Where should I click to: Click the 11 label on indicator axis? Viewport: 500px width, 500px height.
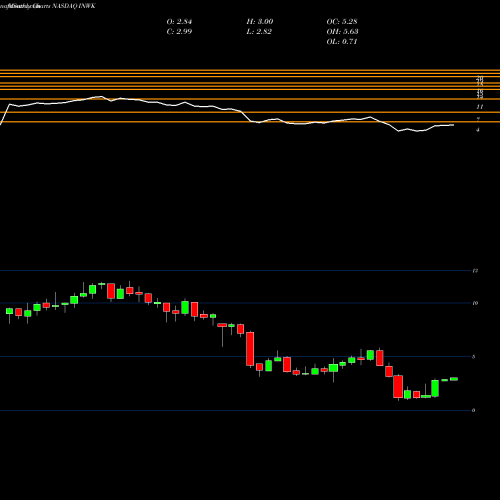click(x=480, y=107)
